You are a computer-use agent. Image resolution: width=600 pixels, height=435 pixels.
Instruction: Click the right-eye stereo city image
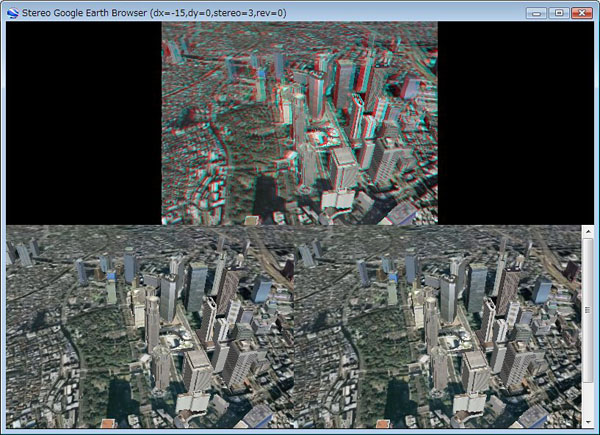438,326
